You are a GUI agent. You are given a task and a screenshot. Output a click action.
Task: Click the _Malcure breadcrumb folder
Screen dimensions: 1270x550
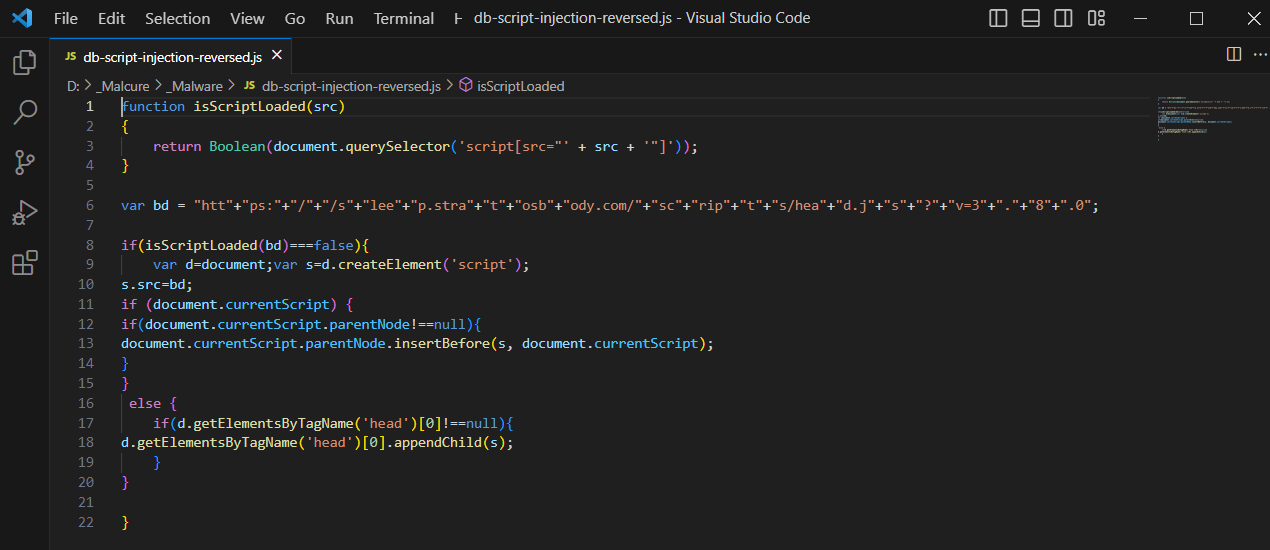pos(123,87)
